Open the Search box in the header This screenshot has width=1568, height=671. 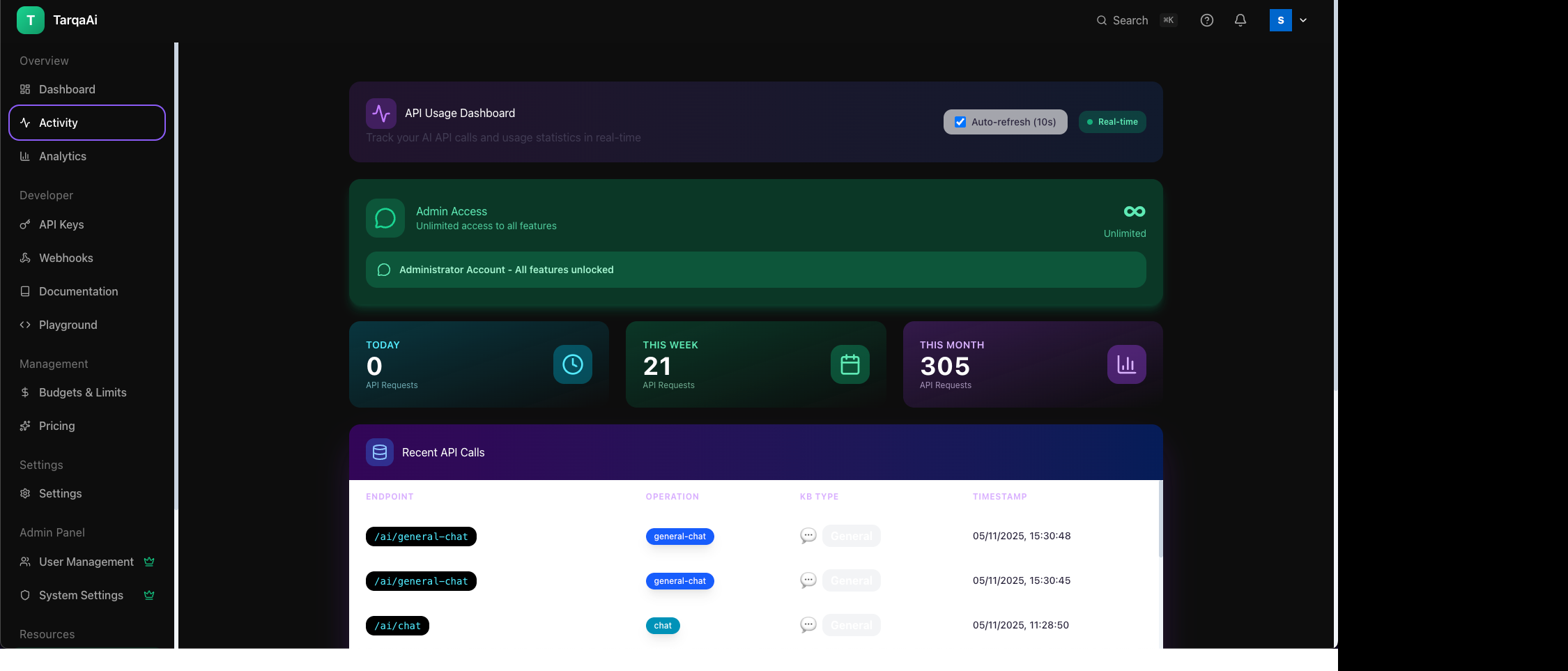(1137, 20)
